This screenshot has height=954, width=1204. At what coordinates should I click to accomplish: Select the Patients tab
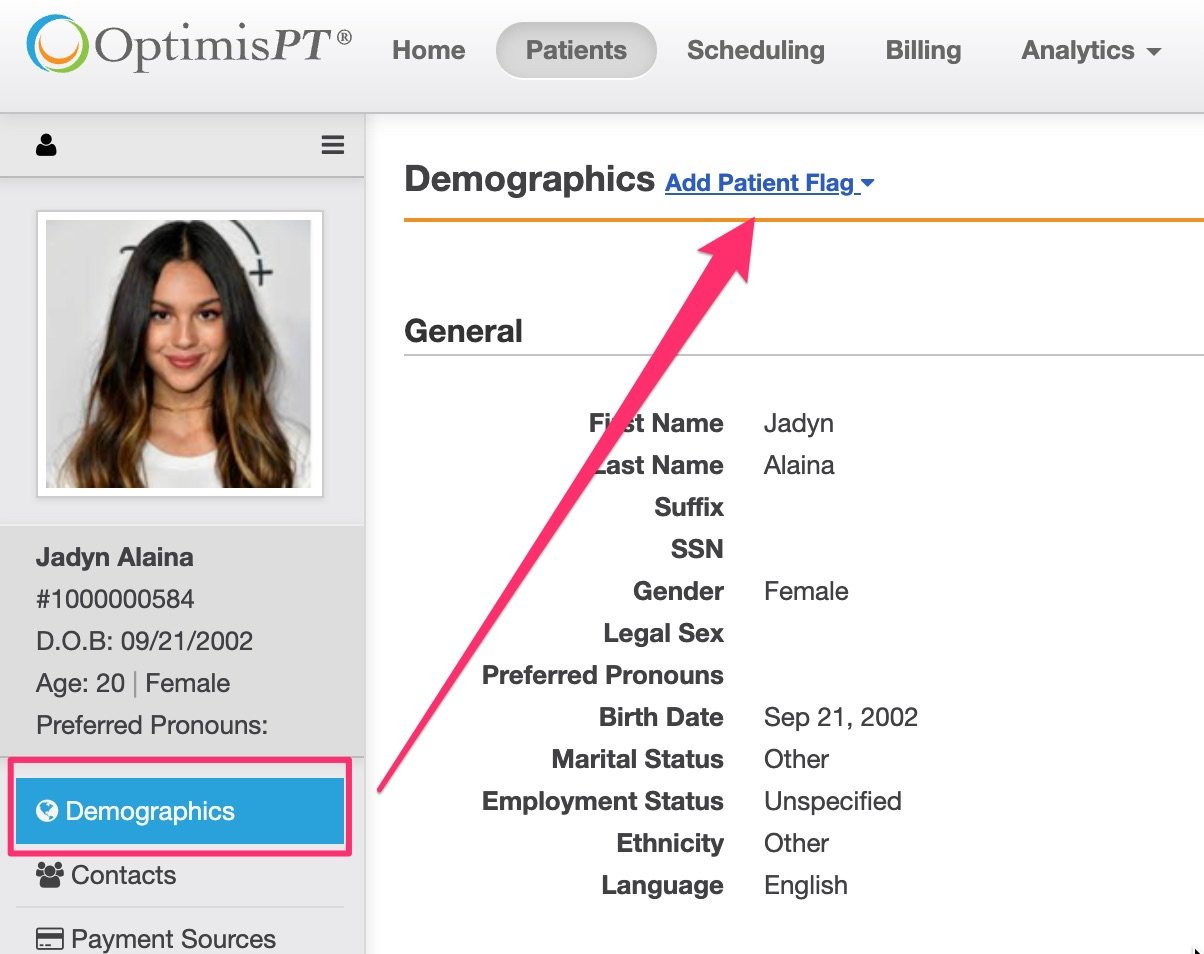click(576, 50)
